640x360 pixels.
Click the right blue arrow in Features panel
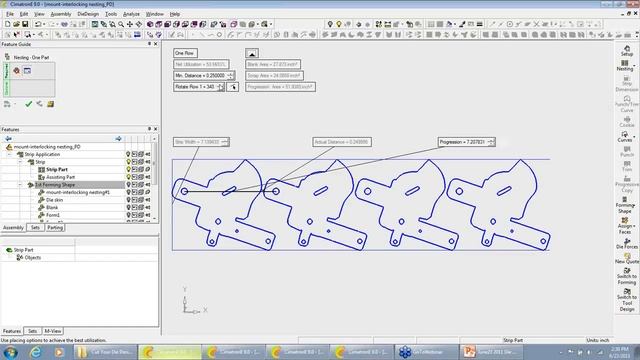[118, 139]
